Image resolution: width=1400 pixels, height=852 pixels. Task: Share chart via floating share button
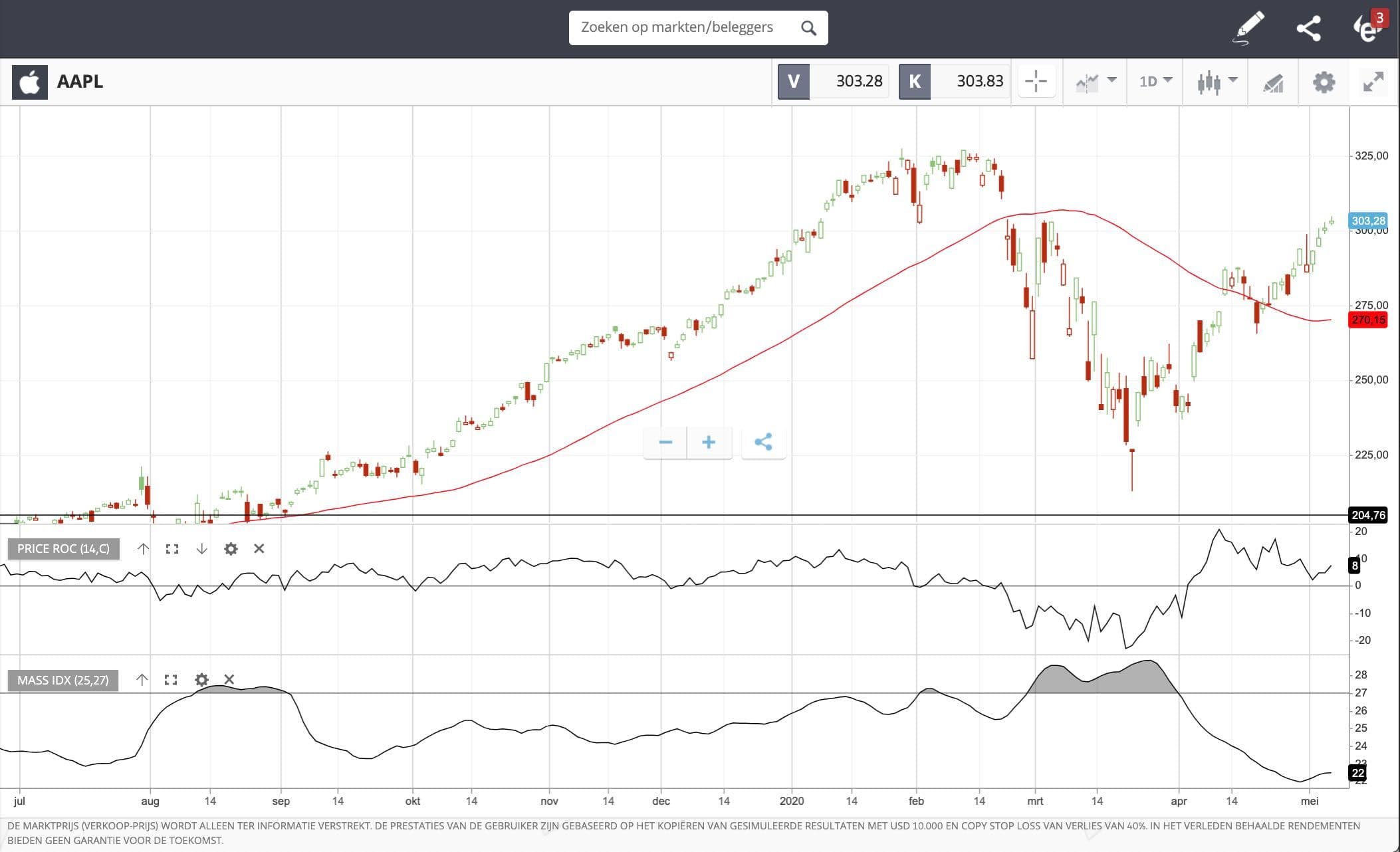point(763,443)
